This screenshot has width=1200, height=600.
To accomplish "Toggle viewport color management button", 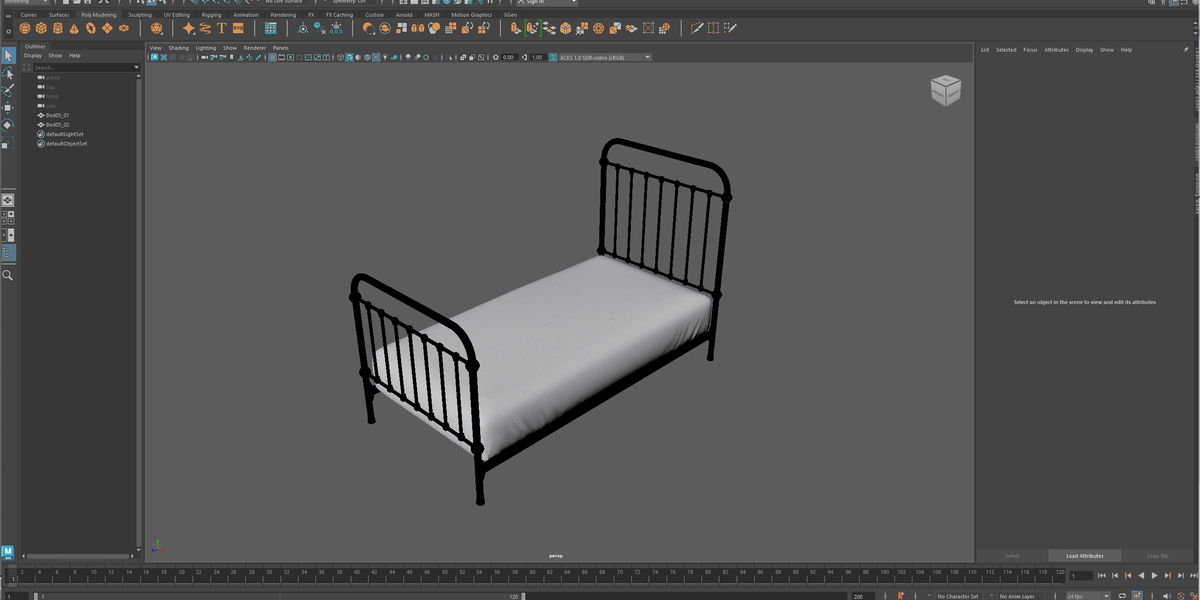I will point(551,57).
